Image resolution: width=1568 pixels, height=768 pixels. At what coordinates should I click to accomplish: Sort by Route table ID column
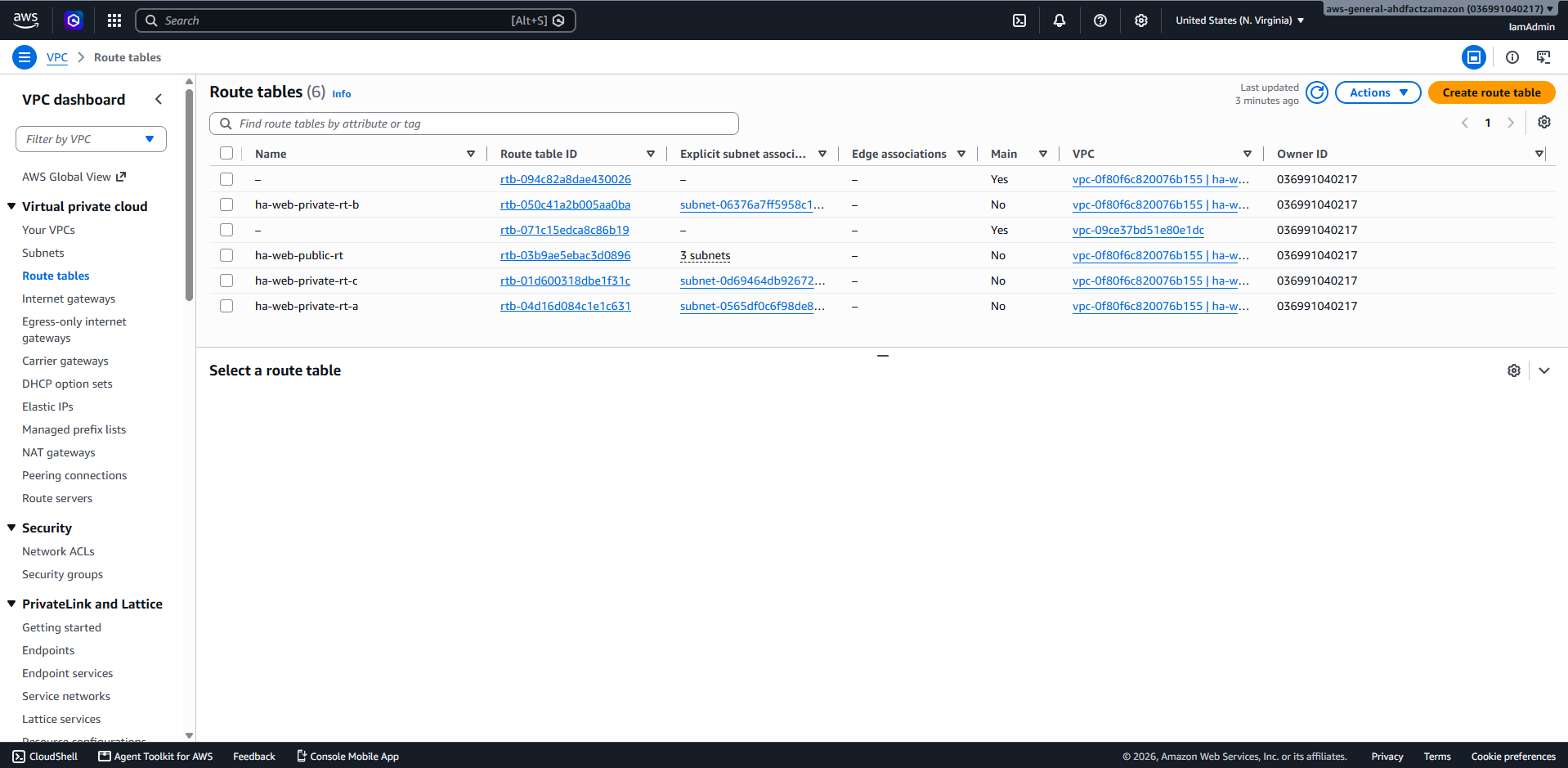tap(651, 154)
